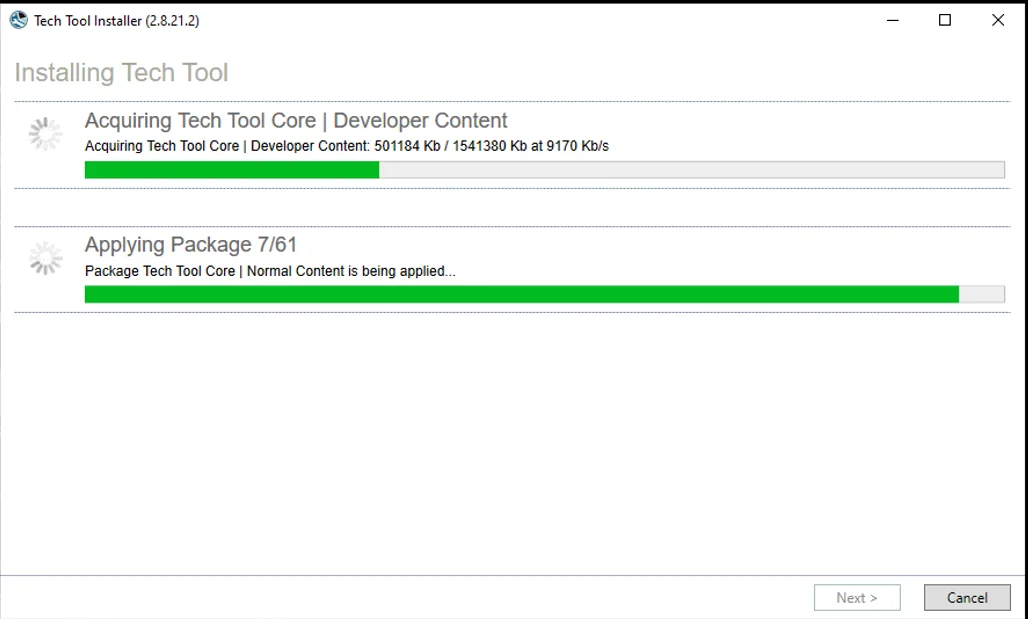Click the 'Applying Package 7/61' title
The height and width of the screenshot is (619, 1028).
point(191,245)
